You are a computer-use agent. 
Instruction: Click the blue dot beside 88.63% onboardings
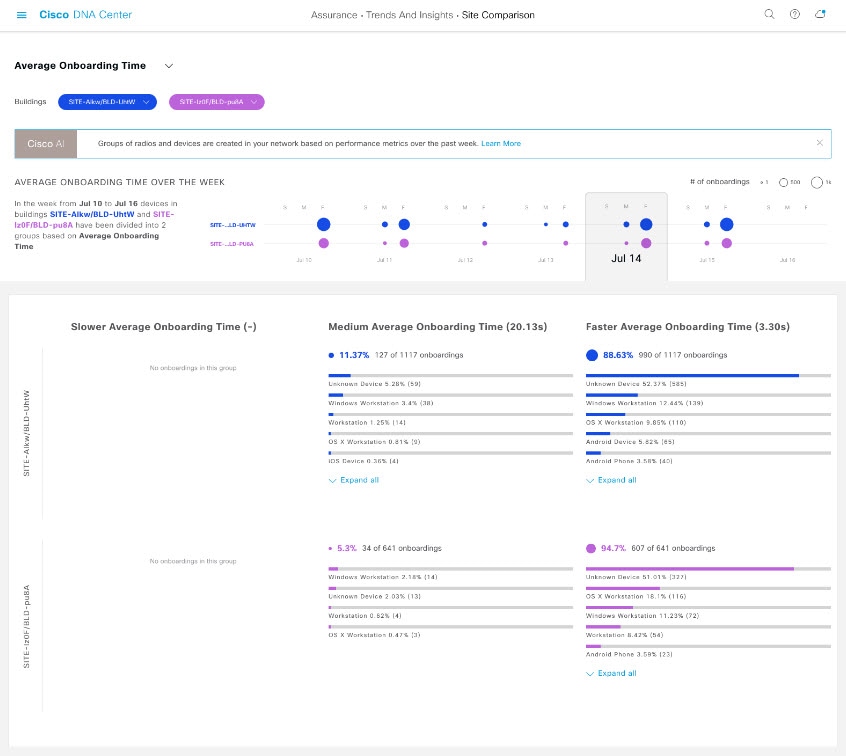pos(592,355)
